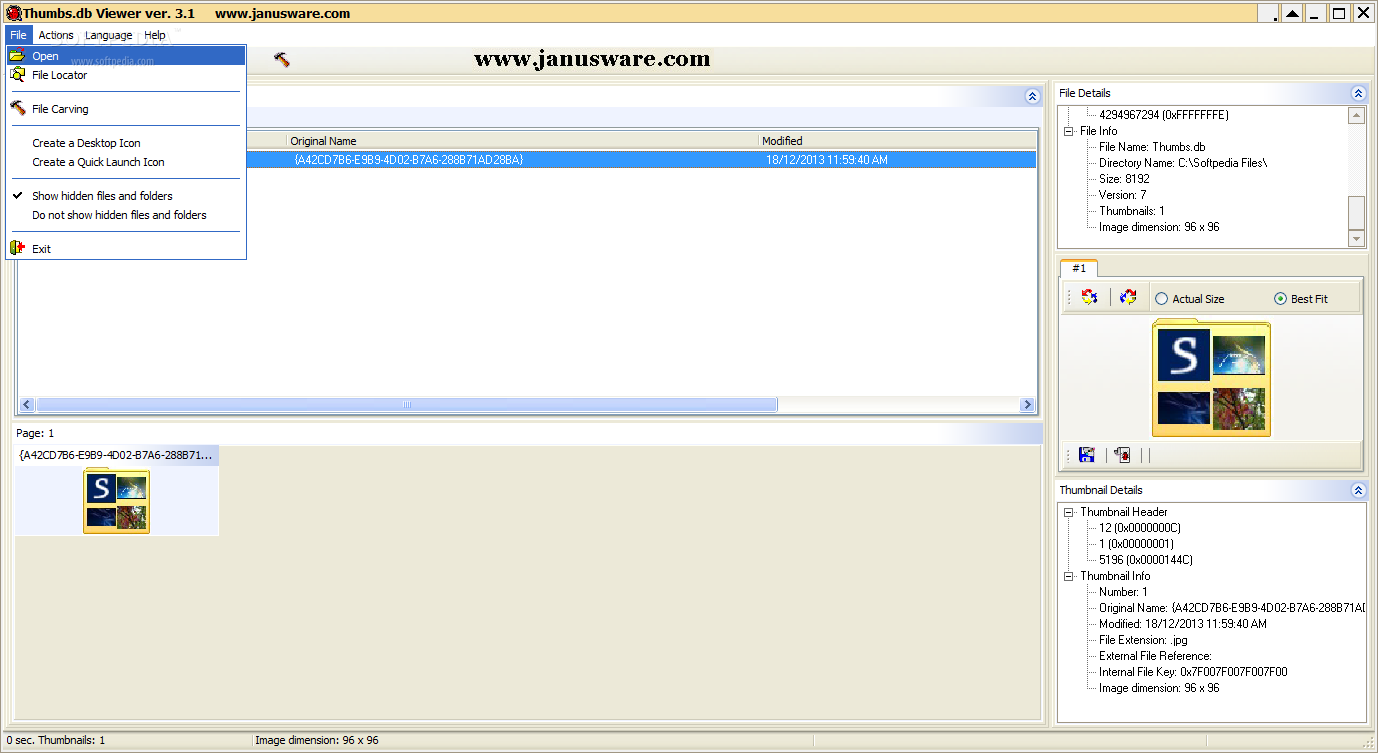Select 12 (0x0000000C) header value
The width and height of the screenshot is (1378, 753).
(1140, 528)
